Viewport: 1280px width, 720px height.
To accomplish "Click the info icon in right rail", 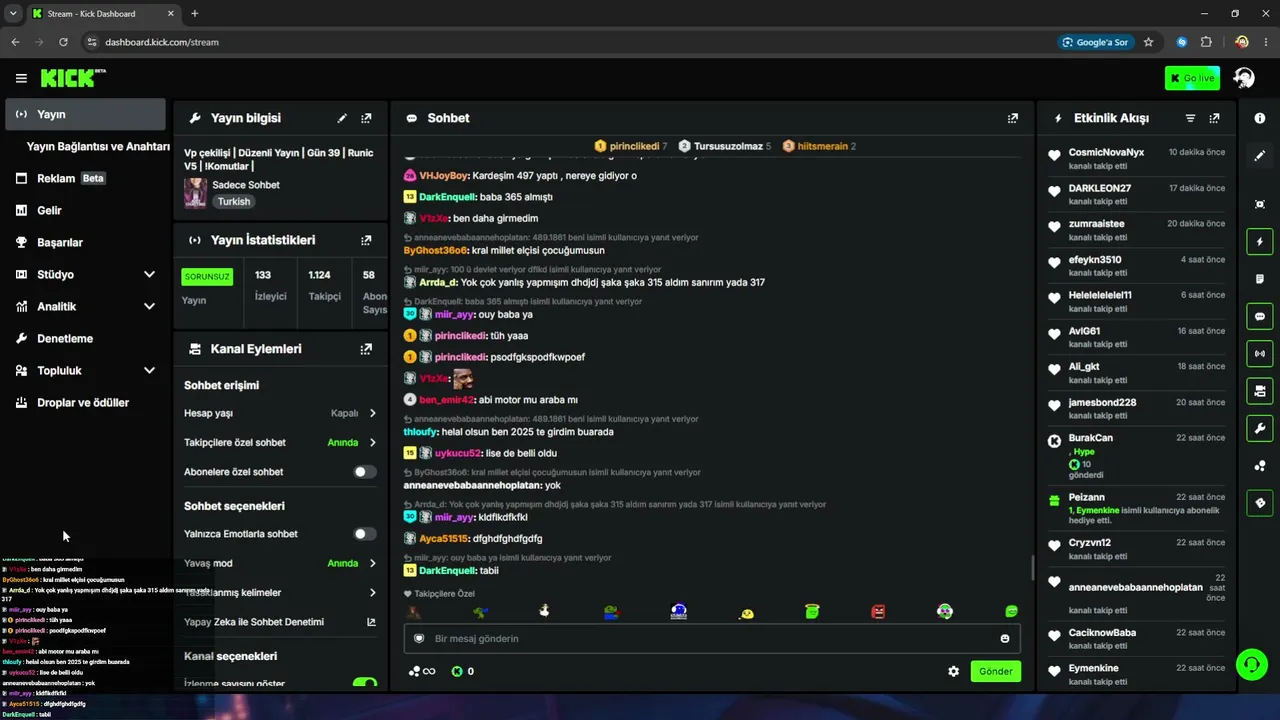I will 1260,118.
